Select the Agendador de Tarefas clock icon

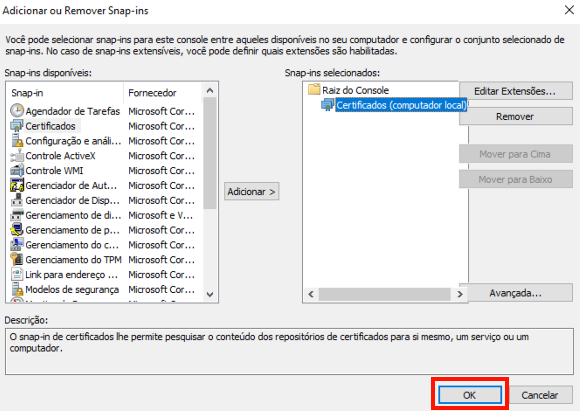click(17, 111)
